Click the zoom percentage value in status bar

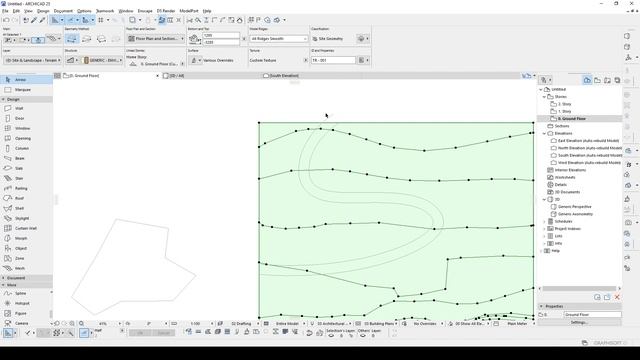(103, 324)
